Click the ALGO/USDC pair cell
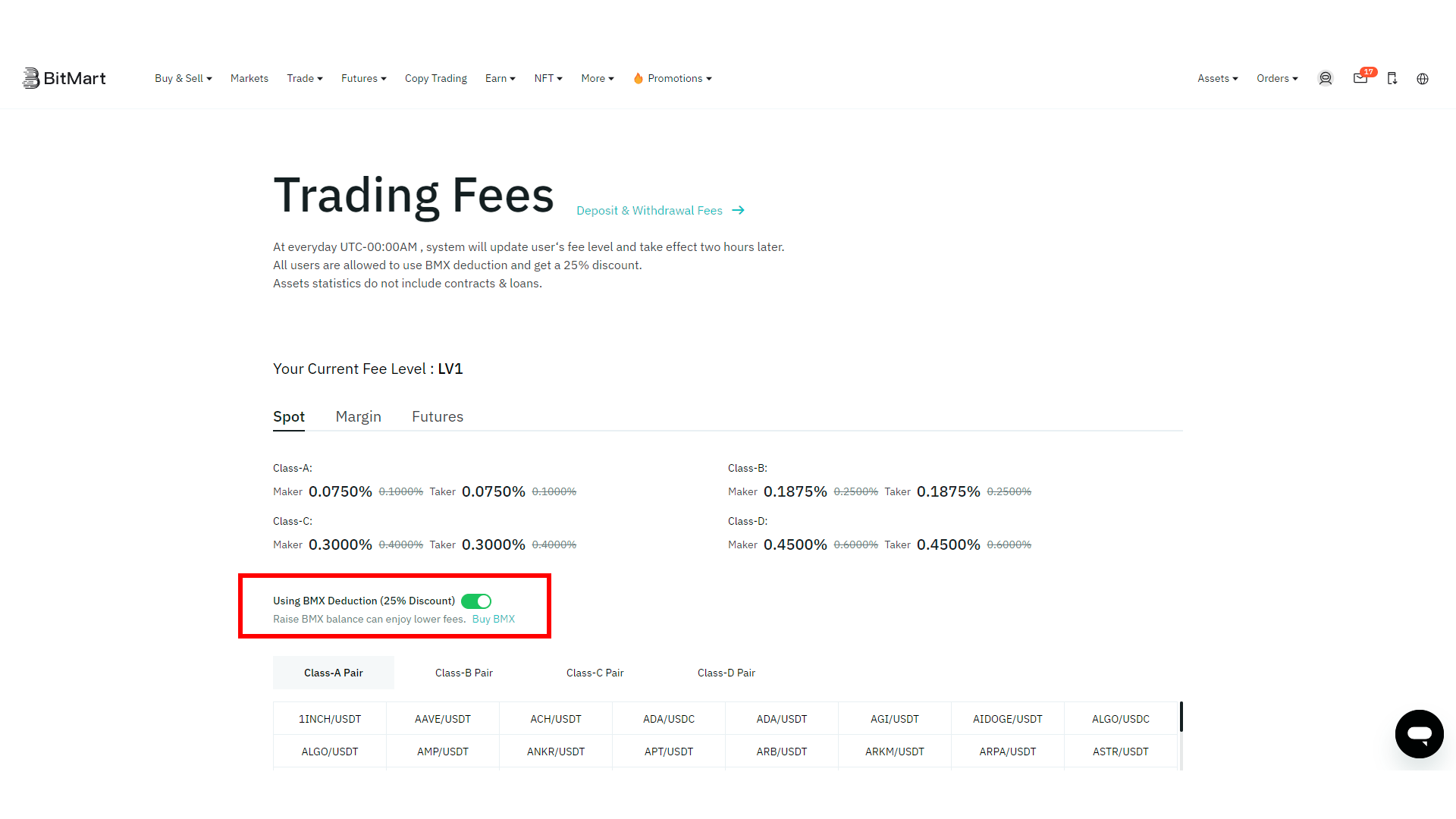The image size is (1456, 819). [1121, 719]
